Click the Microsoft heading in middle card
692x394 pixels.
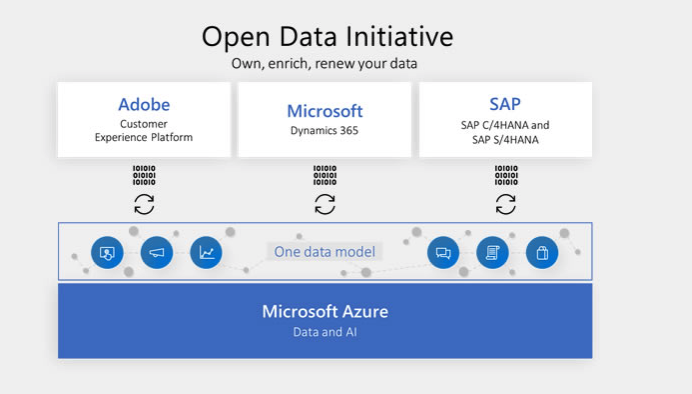tap(325, 111)
